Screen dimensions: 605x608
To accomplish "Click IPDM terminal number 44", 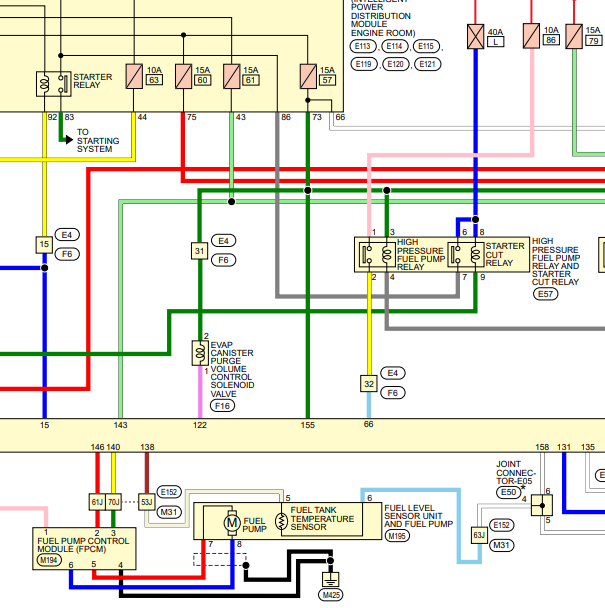I will pos(142,117).
